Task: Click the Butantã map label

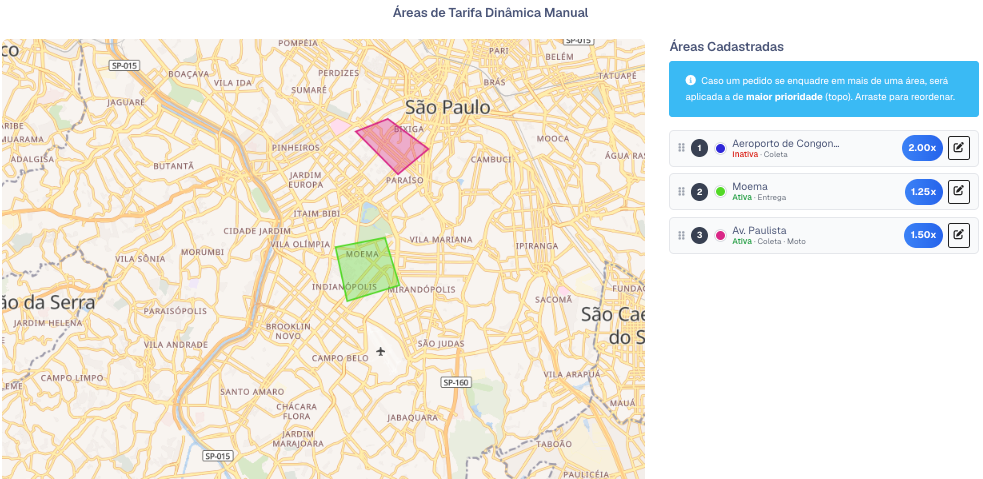Action: click(x=174, y=166)
